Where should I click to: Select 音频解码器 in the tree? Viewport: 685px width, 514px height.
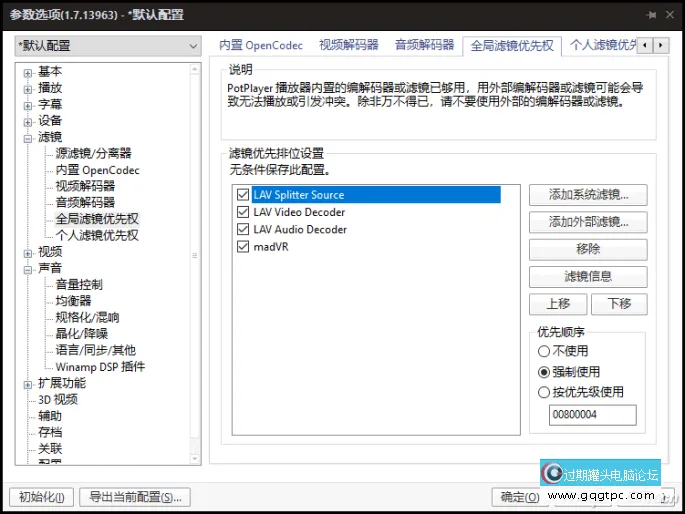[x=85, y=202]
